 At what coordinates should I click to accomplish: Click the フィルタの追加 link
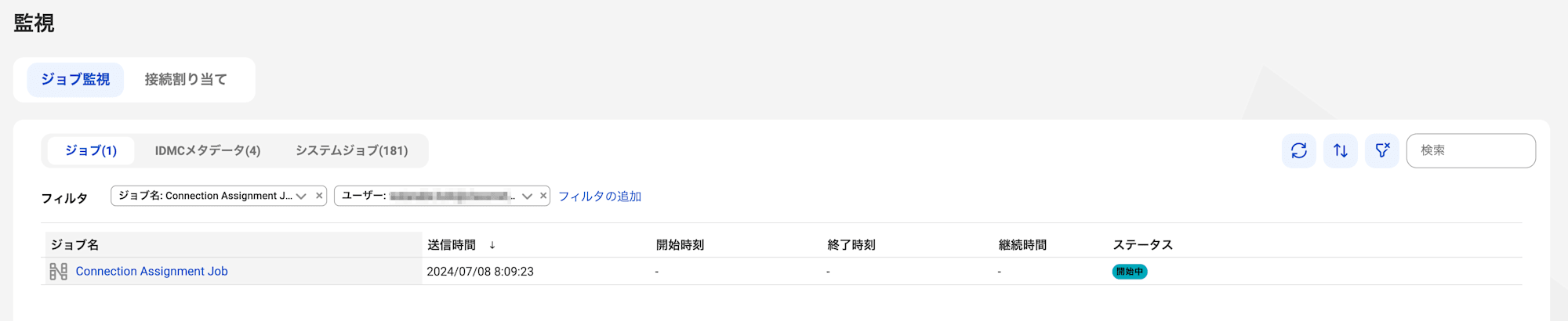coord(600,197)
